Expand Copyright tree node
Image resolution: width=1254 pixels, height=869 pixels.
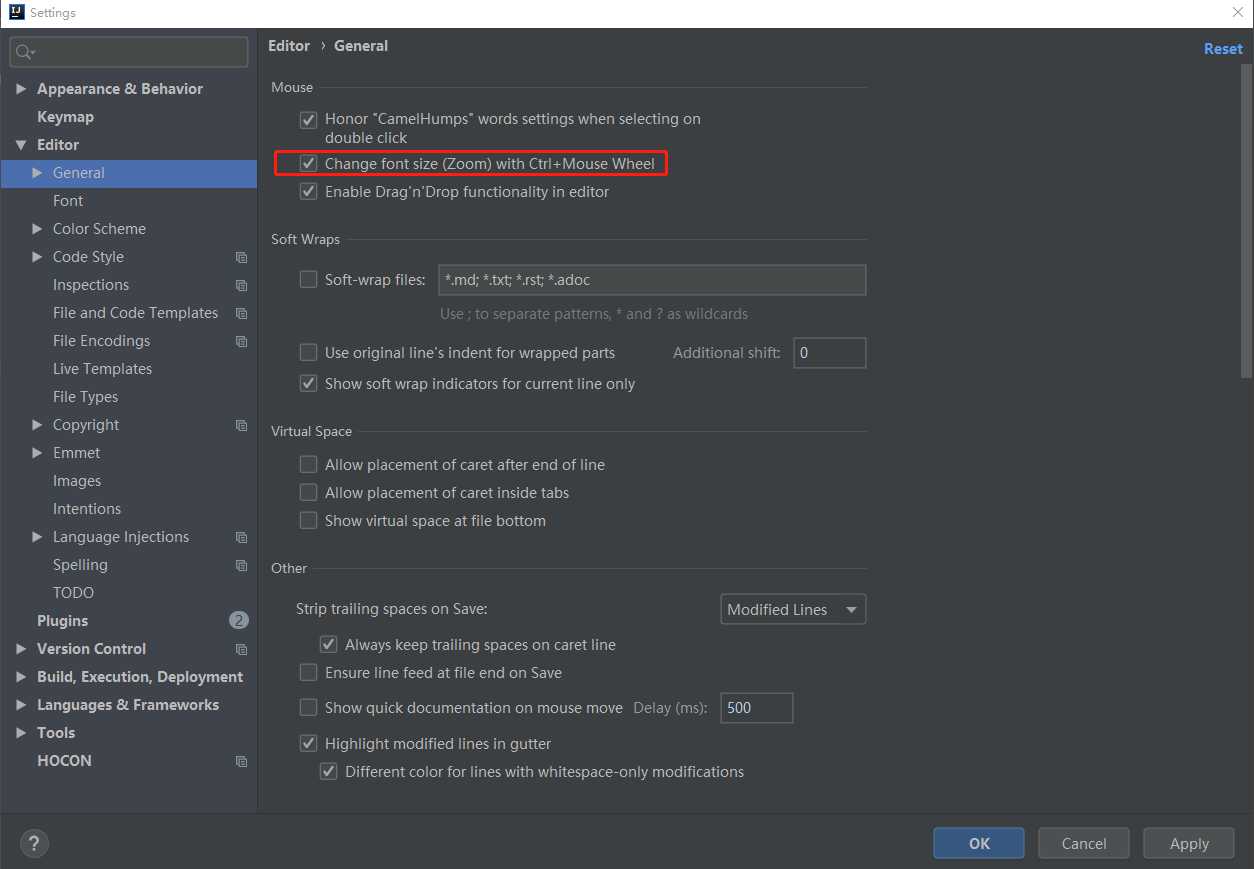tap(37, 425)
